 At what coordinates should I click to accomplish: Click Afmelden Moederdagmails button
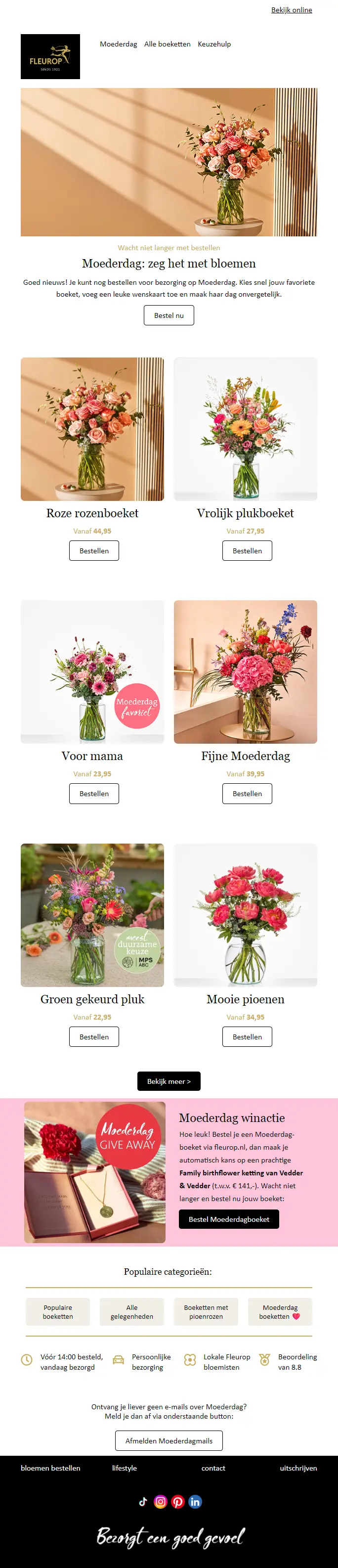(x=169, y=1440)
